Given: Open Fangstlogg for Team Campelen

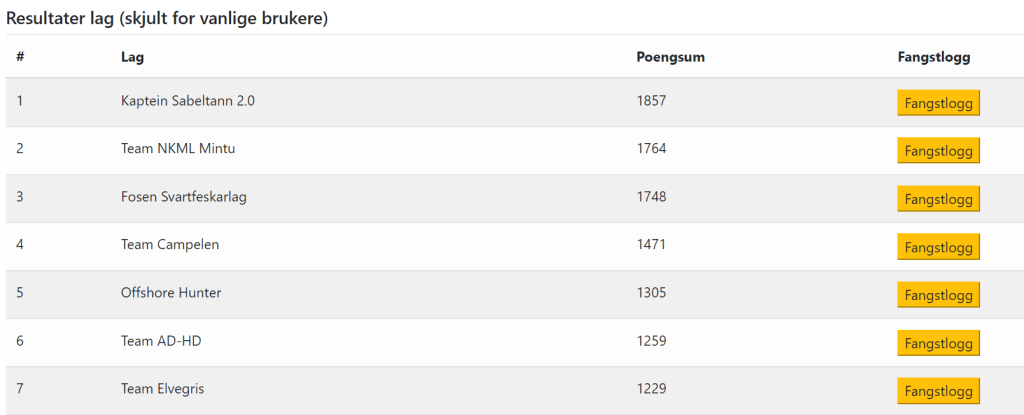Looking at the screenshot, I should click(938, 247).
